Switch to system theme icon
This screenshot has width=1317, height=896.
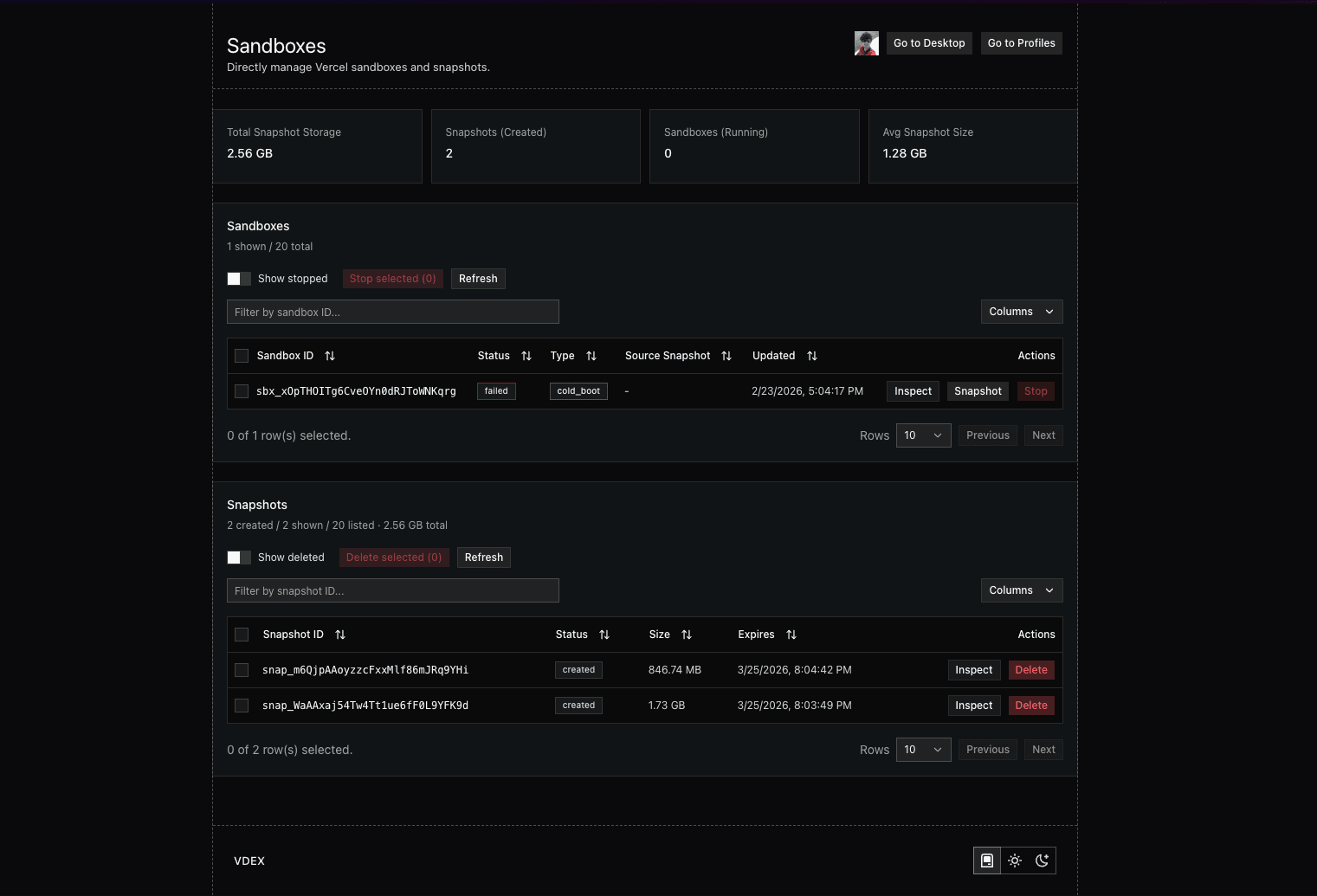tap(987, 861)
